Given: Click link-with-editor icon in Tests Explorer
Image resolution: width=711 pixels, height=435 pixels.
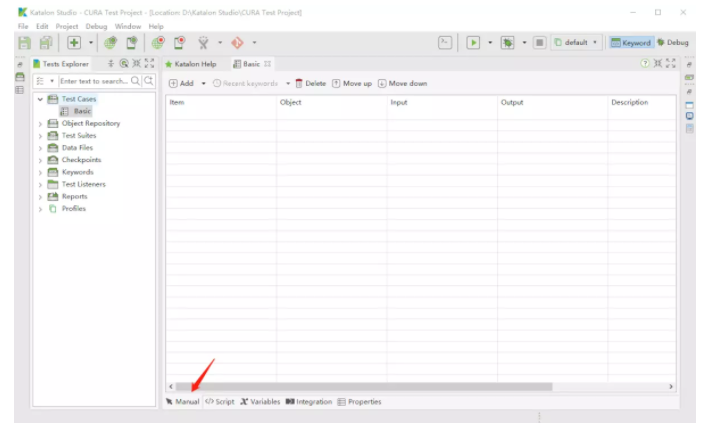Looking at the screenshot, I should pos(123,64).
